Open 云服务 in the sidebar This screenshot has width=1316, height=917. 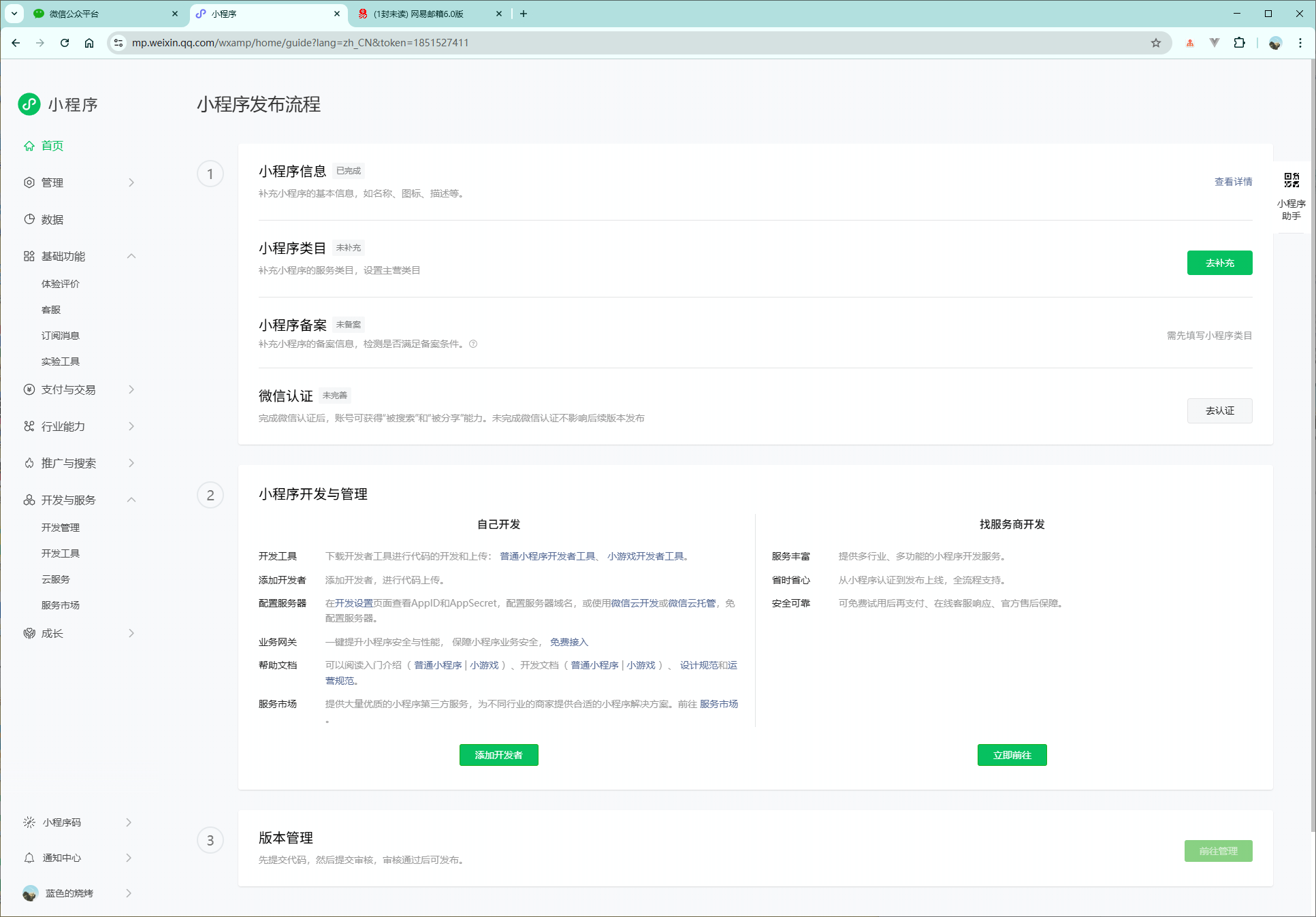(x=56, y=579)
